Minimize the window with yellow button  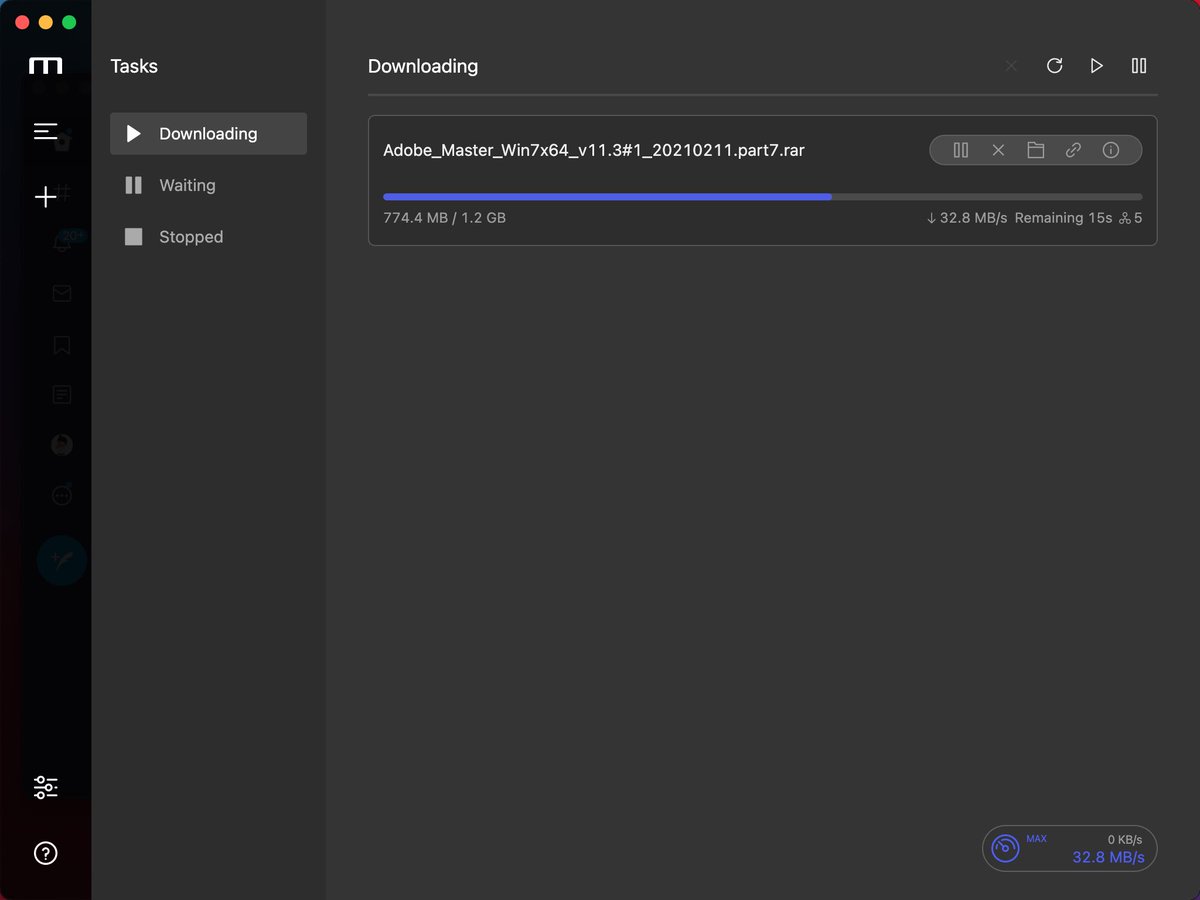point(45,22)
